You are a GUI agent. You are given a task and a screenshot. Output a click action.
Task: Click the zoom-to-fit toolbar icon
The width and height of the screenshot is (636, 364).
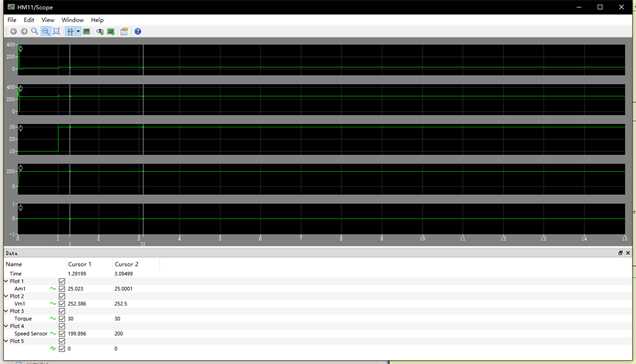[x=56, y=31]
